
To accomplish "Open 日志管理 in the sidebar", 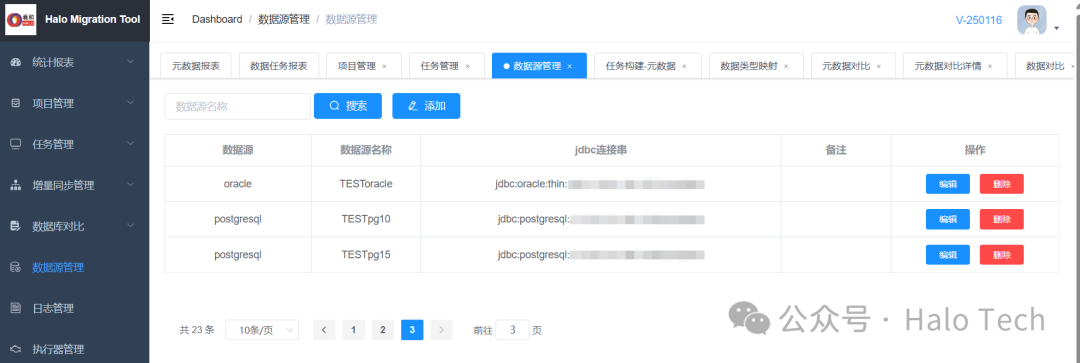I will tap(74, 308).
